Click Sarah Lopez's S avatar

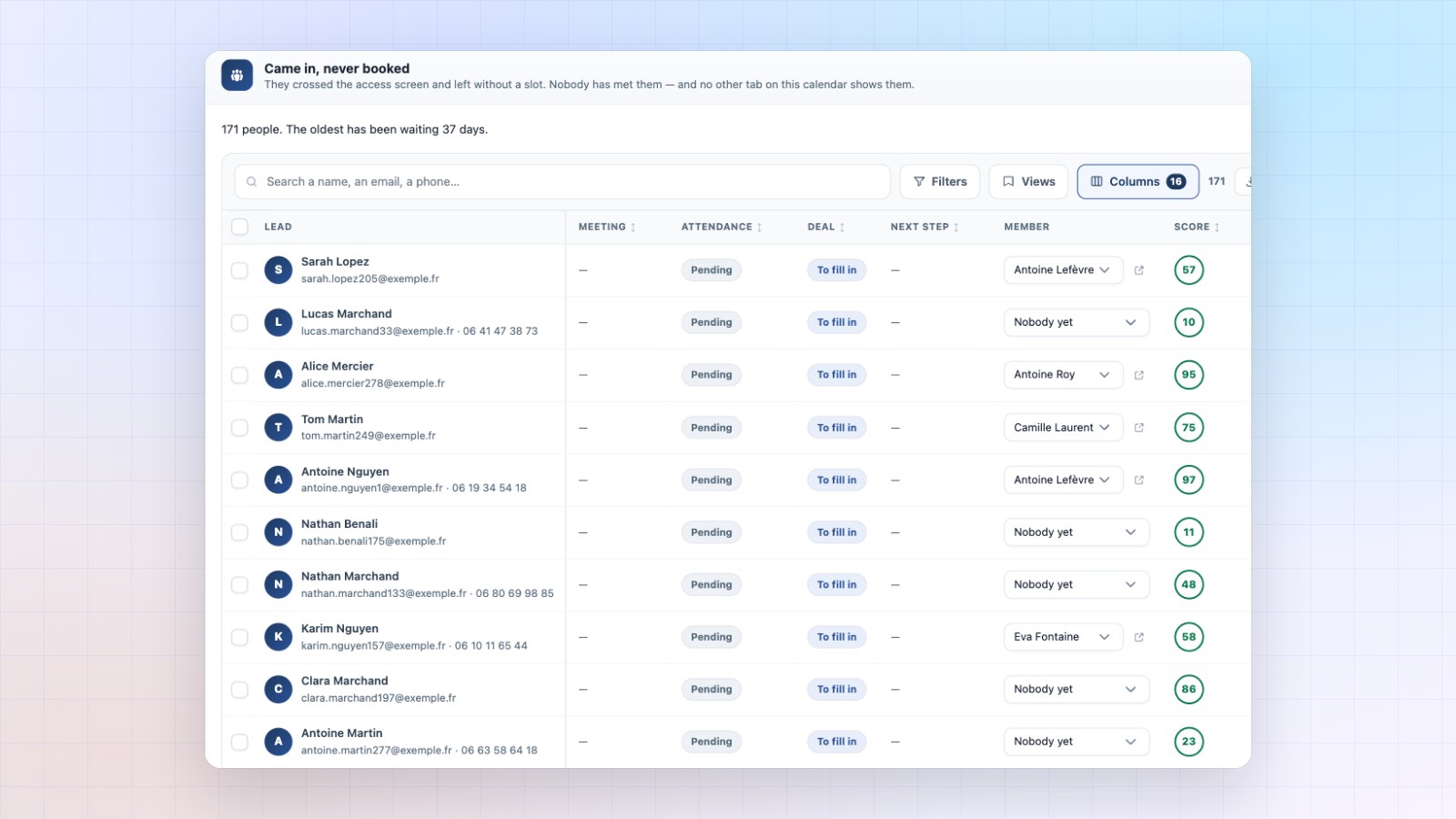[x=278, y=270]
